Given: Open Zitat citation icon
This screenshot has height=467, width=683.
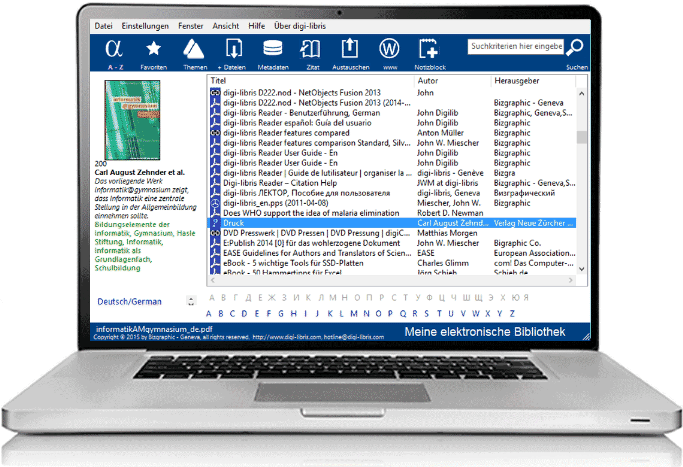Looking at the screenshot, I should [311, 49].
